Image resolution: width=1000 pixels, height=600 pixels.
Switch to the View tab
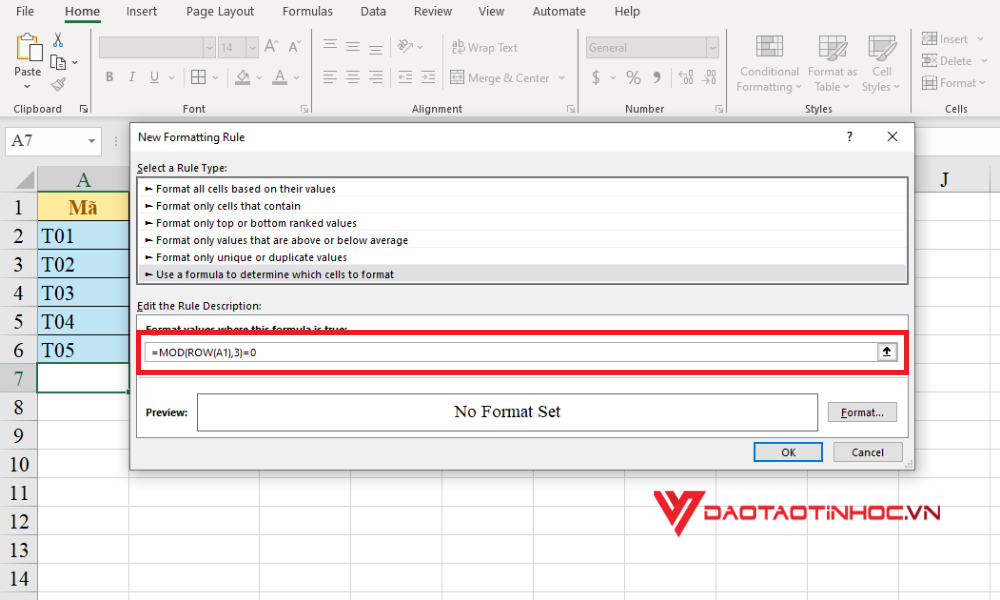coord(491,11)
